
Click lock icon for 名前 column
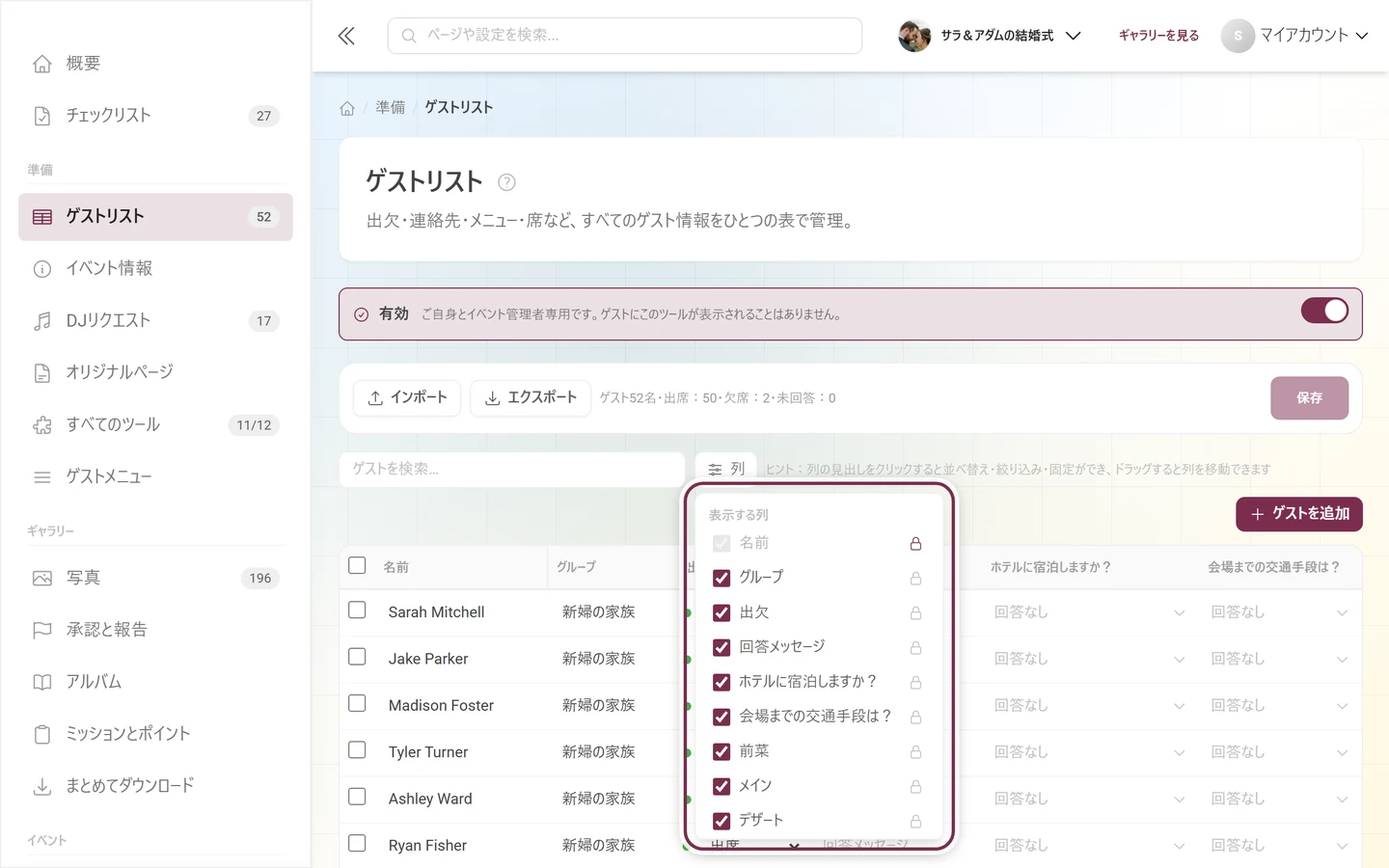tap(915, 544)
